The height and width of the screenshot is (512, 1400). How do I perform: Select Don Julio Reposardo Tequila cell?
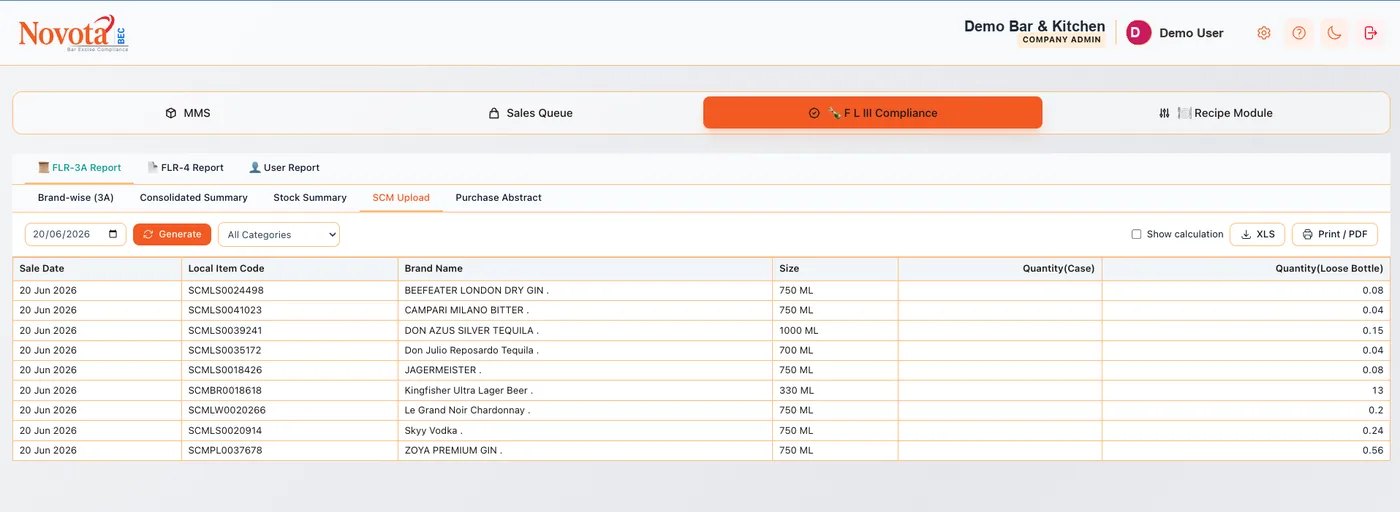pos(586,350)
